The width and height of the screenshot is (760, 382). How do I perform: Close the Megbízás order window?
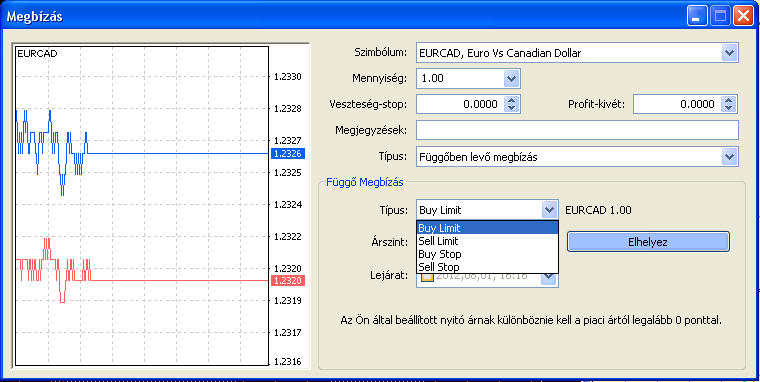pyautogui.click(x=743, y=17)
